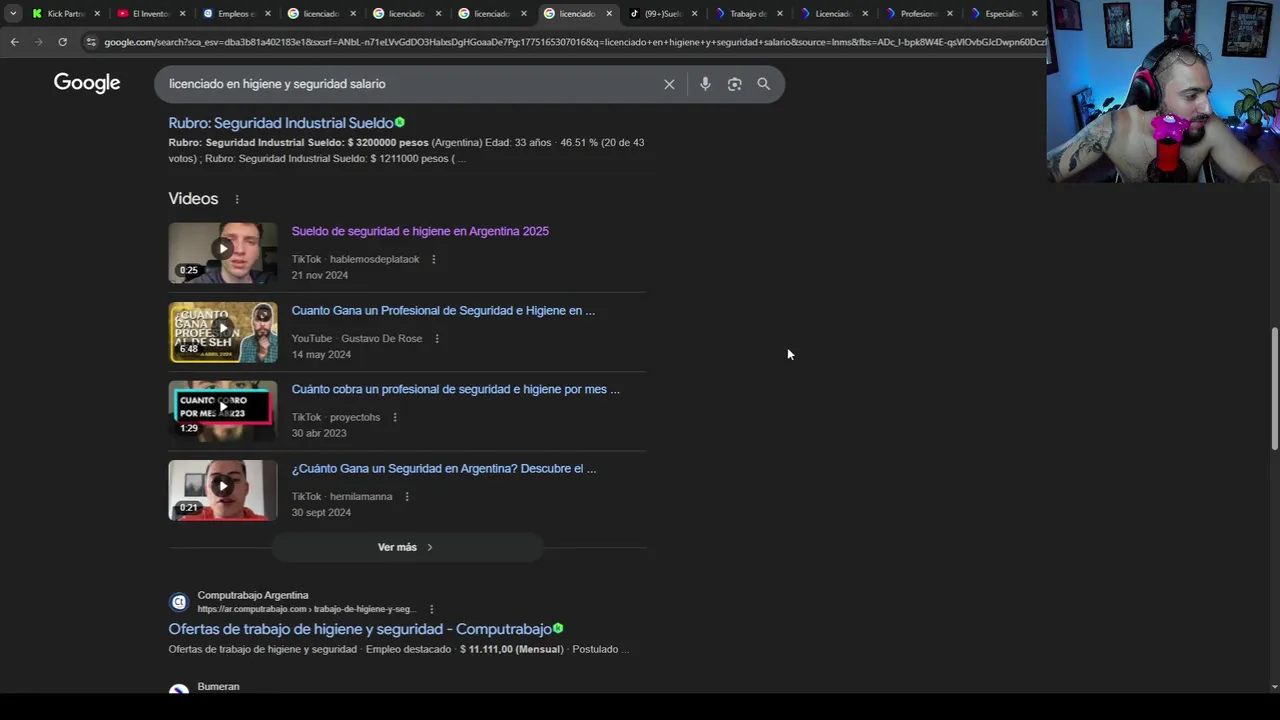This screenshot has width=1280, height=720.
Task: Close the El Inventor tab
Action: (x=182, y=13)
